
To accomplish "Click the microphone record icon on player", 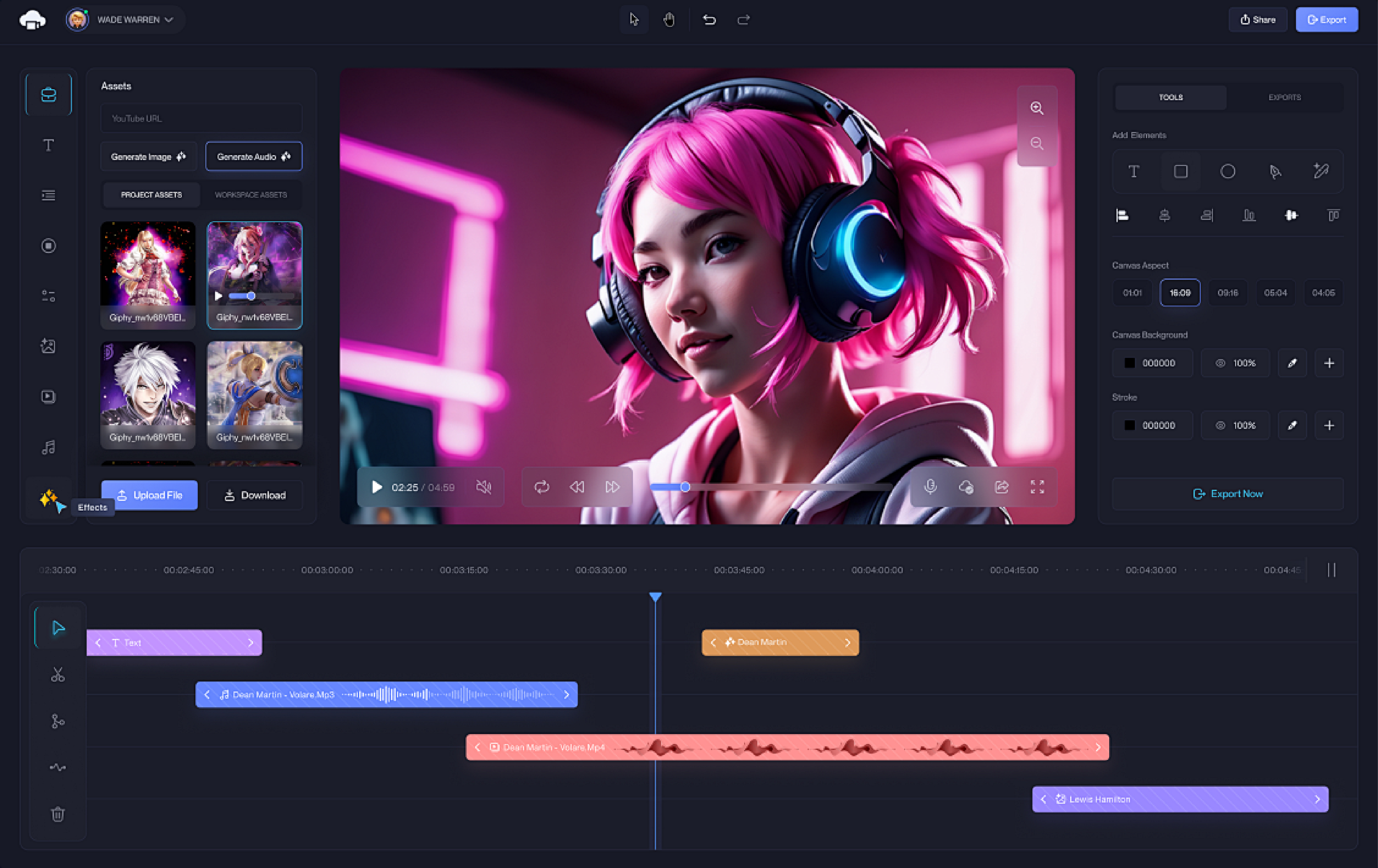I will 931,487.
